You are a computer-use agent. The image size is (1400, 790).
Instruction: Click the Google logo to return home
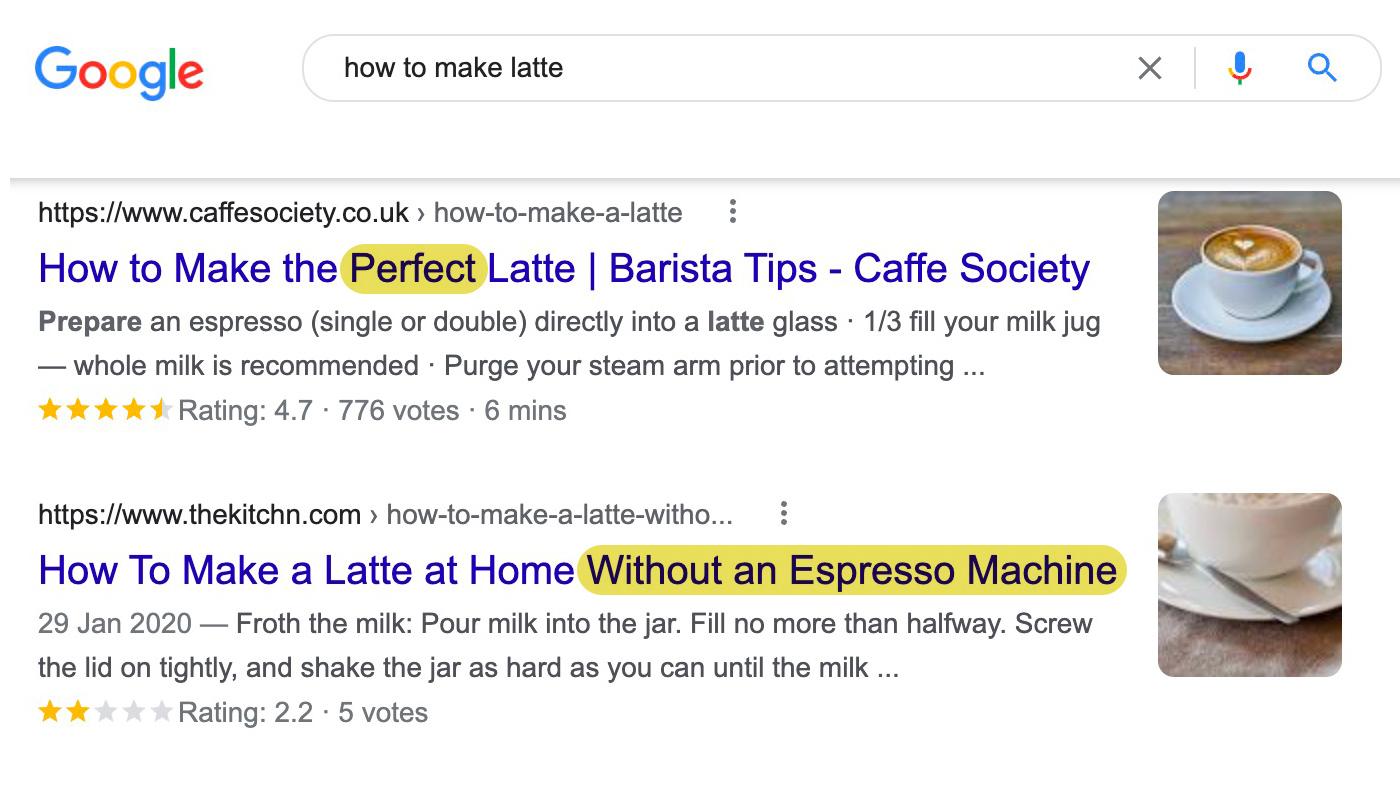[x=119, y=70]
